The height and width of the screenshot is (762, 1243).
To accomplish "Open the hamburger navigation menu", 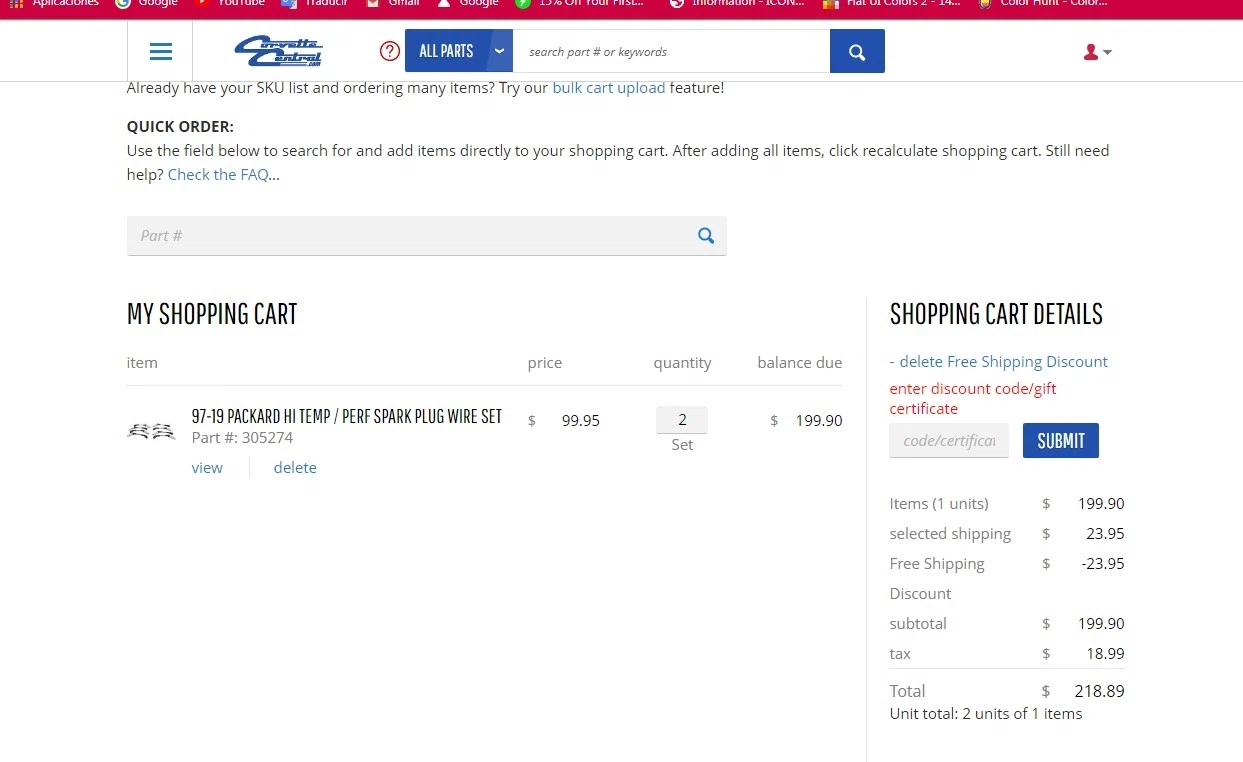I will point(160,52).
